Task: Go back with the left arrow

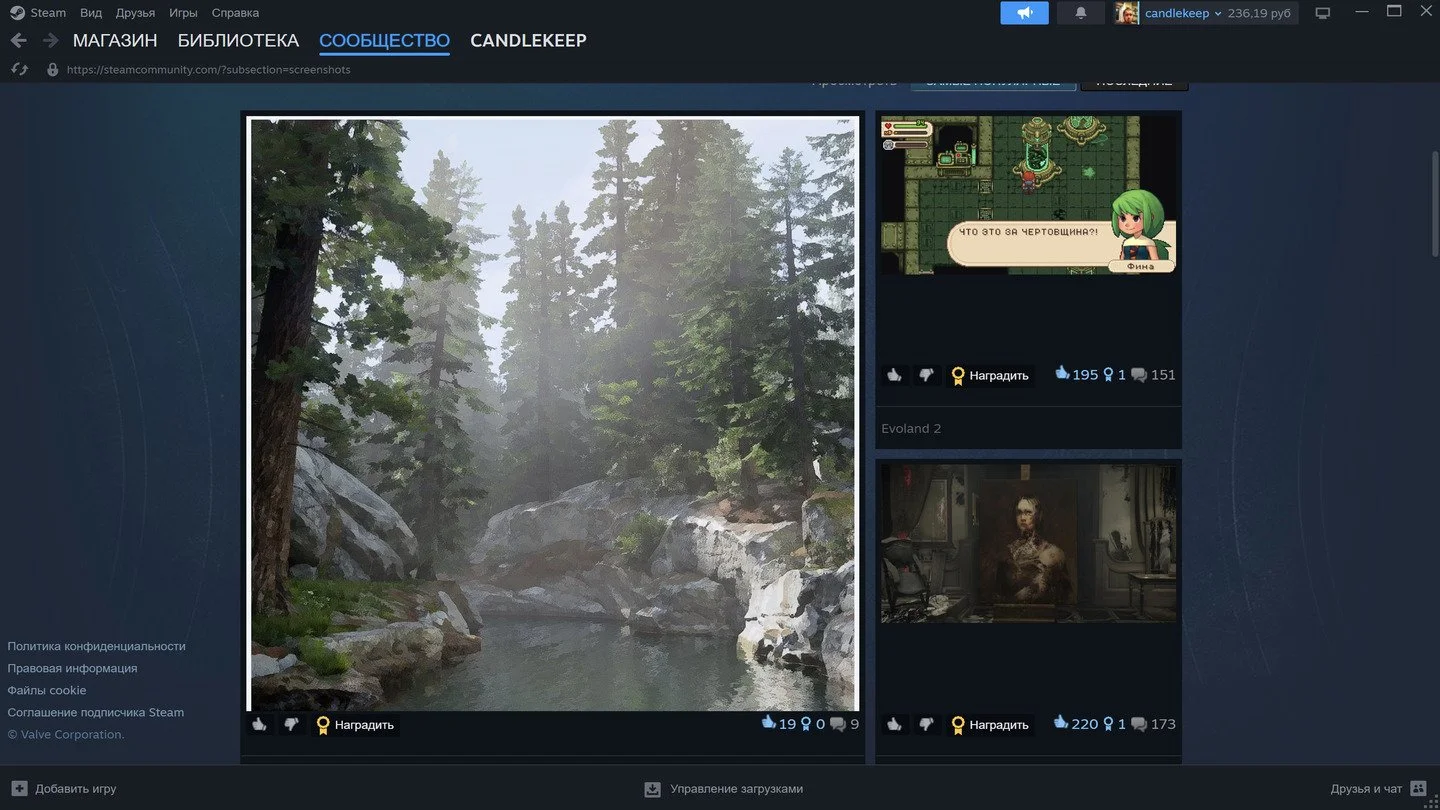Action: 18,41
